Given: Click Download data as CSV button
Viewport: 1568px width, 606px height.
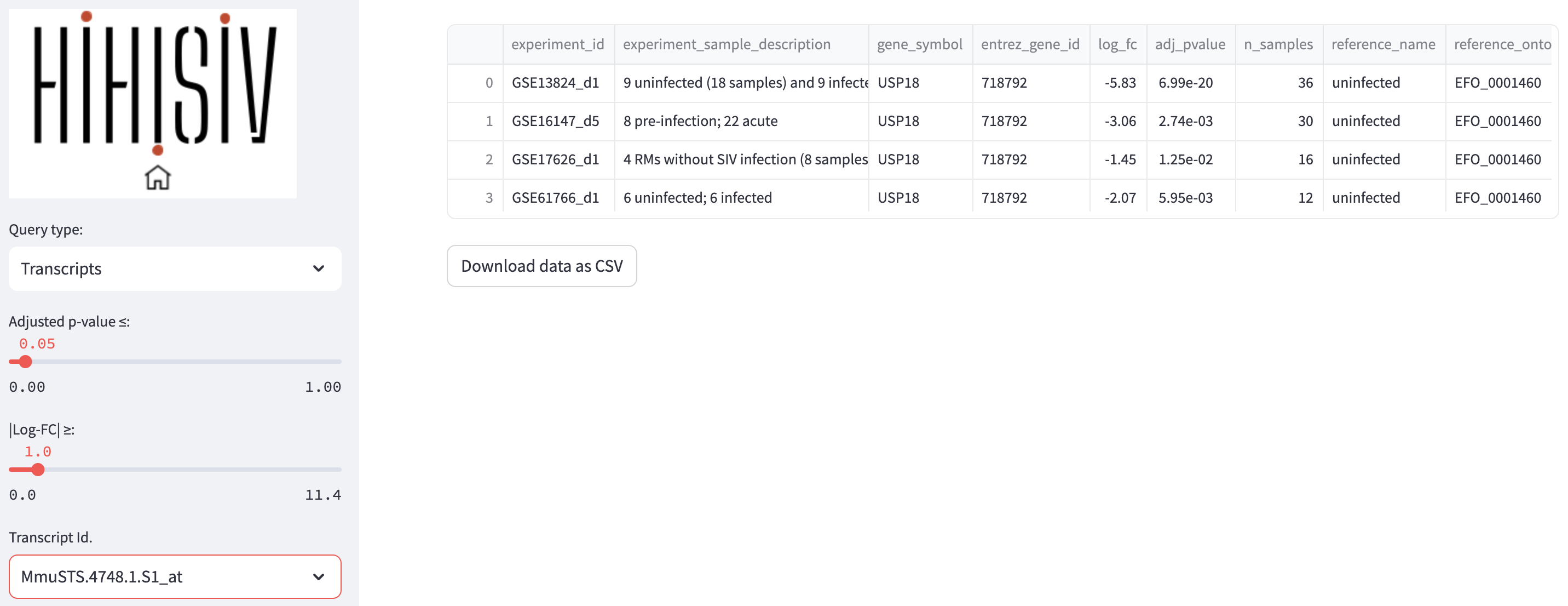Looking at the screenshot, I should click(x=542, y=266).
